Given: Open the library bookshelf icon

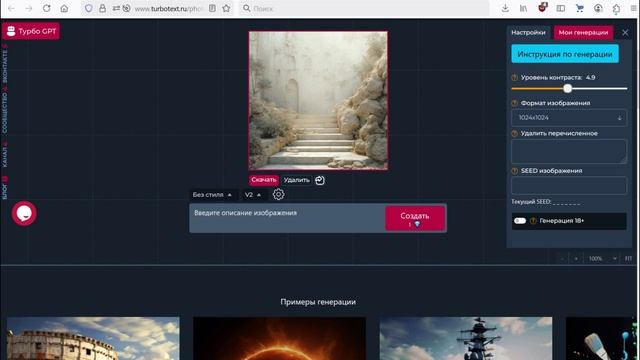Looking at the screenshot, I should [x=523, y=8].
